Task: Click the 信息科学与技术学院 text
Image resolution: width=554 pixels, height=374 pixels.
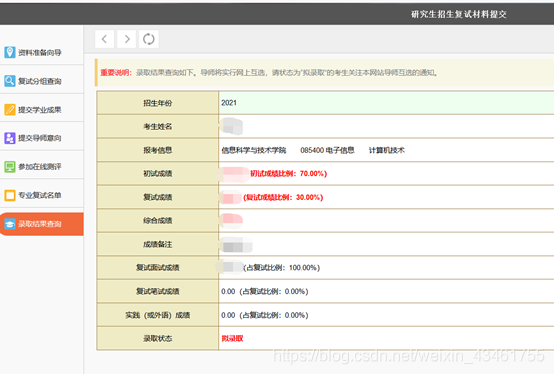Action: [254, 150]
